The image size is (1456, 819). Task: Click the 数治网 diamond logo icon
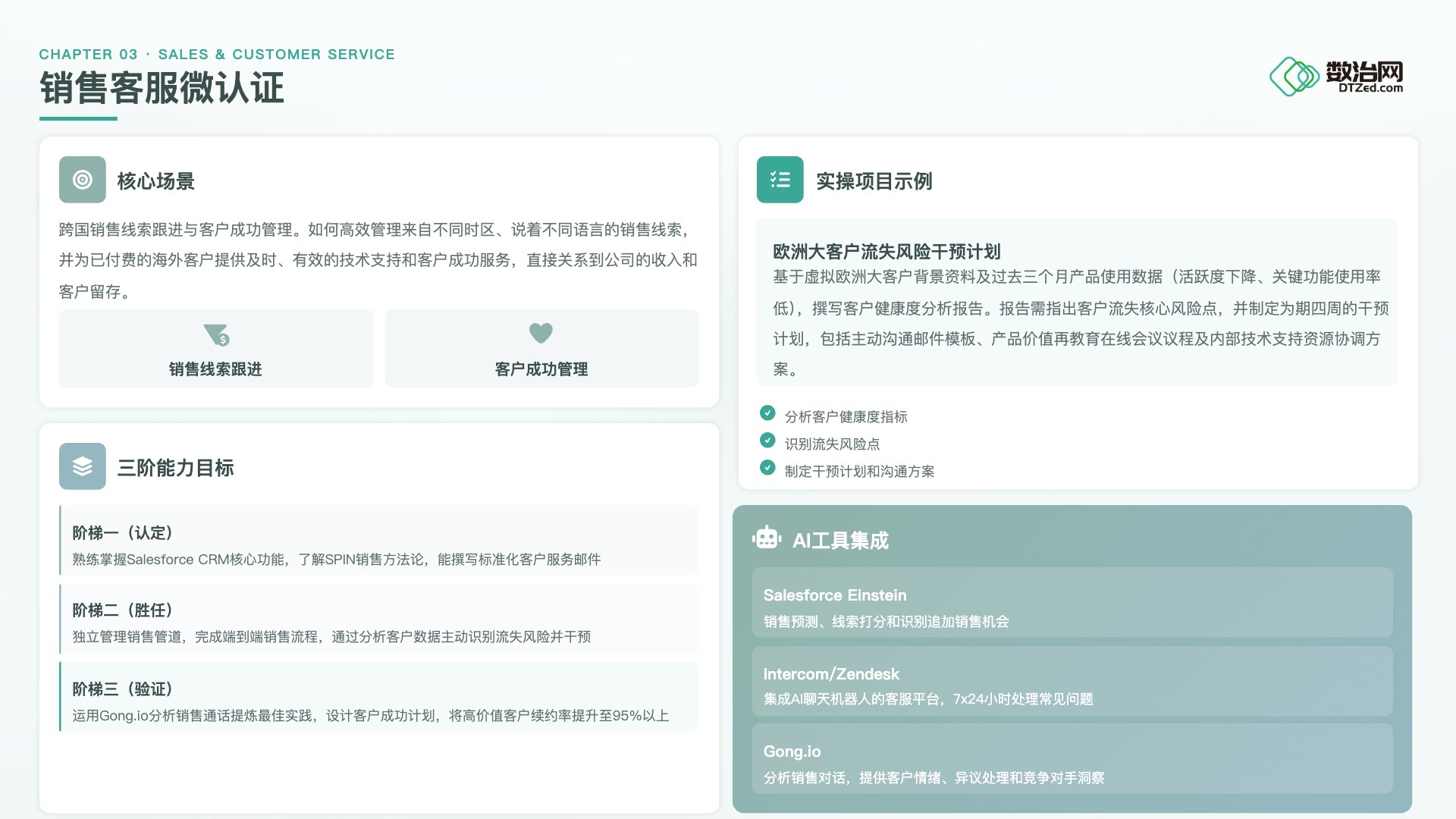point(1294,77)
